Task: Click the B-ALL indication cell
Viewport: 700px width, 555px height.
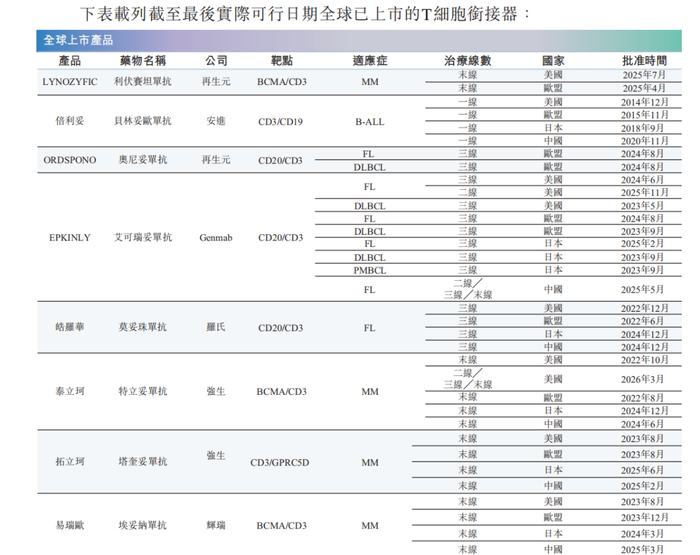Action: point(370,121)
